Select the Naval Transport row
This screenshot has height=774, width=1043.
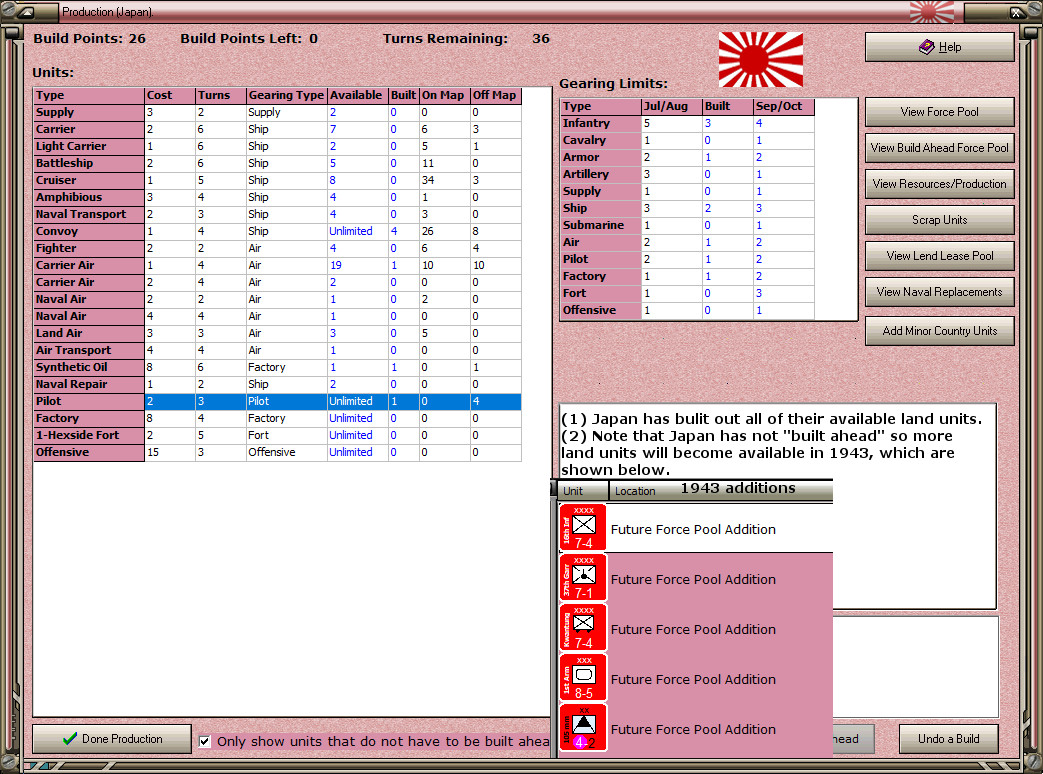point(277,214)
